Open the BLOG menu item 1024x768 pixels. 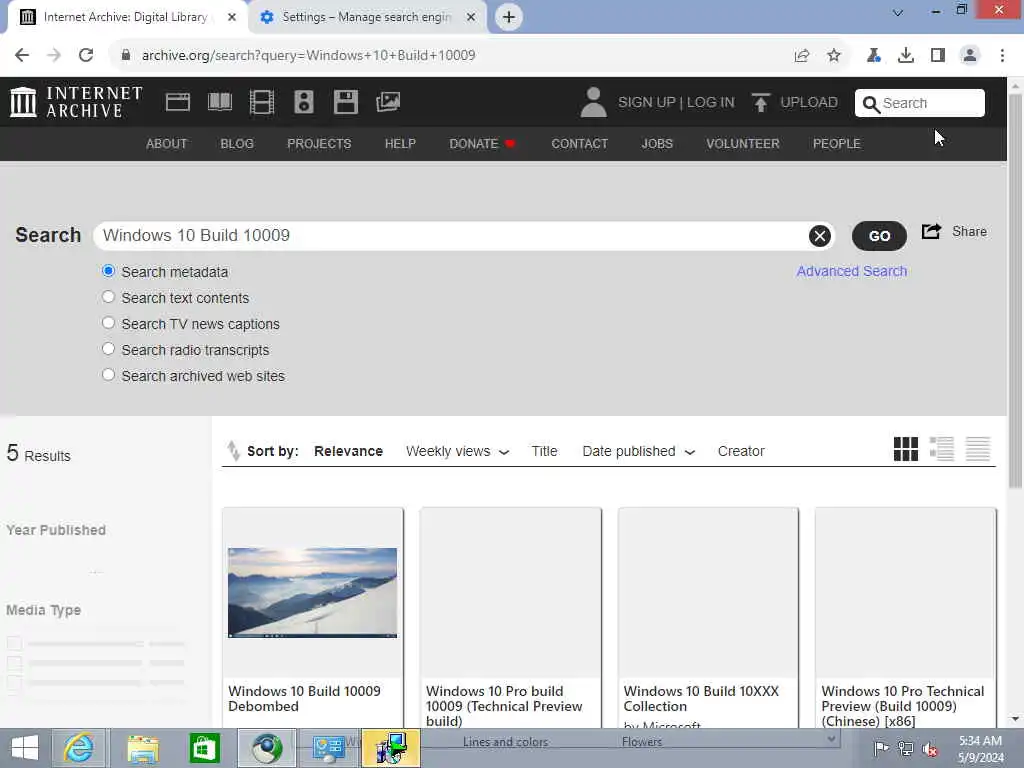(237, 144)
